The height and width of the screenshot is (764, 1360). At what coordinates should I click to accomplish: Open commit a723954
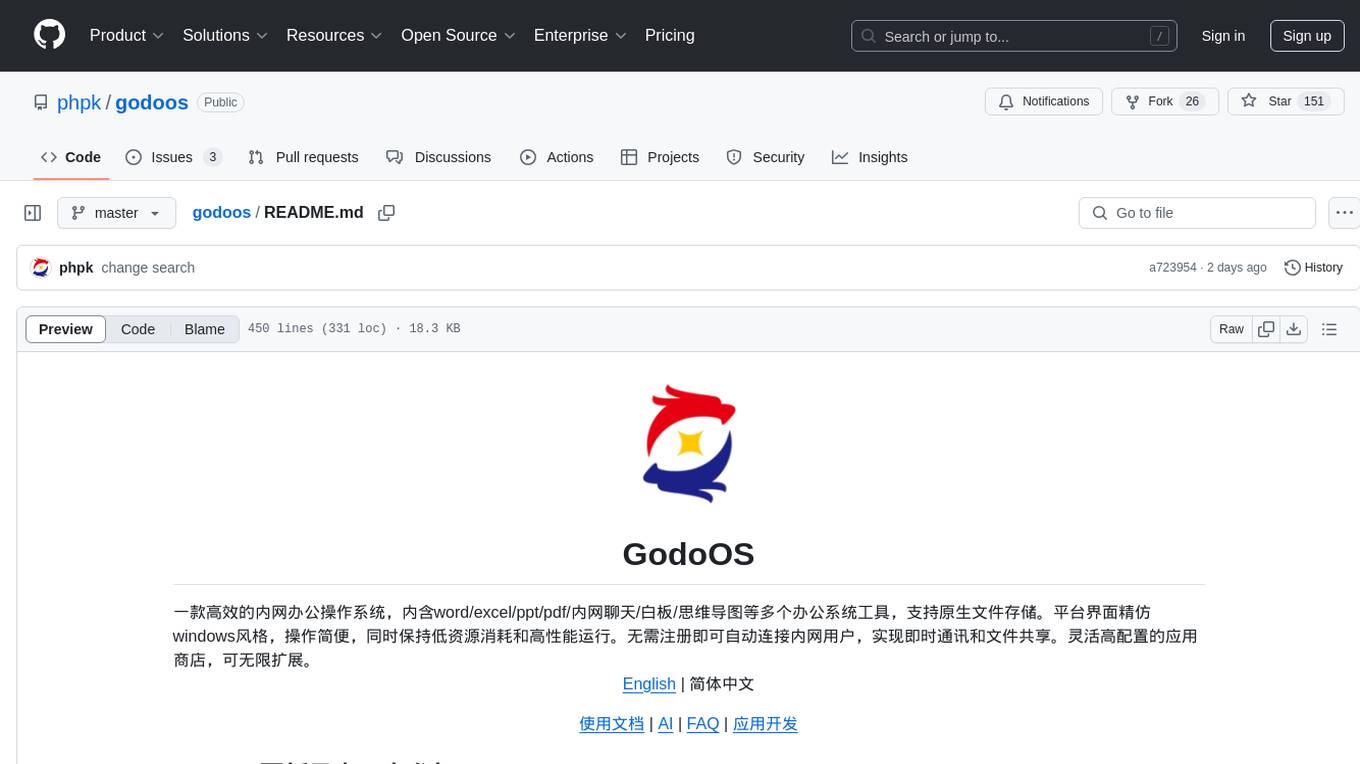point(1172,268)
